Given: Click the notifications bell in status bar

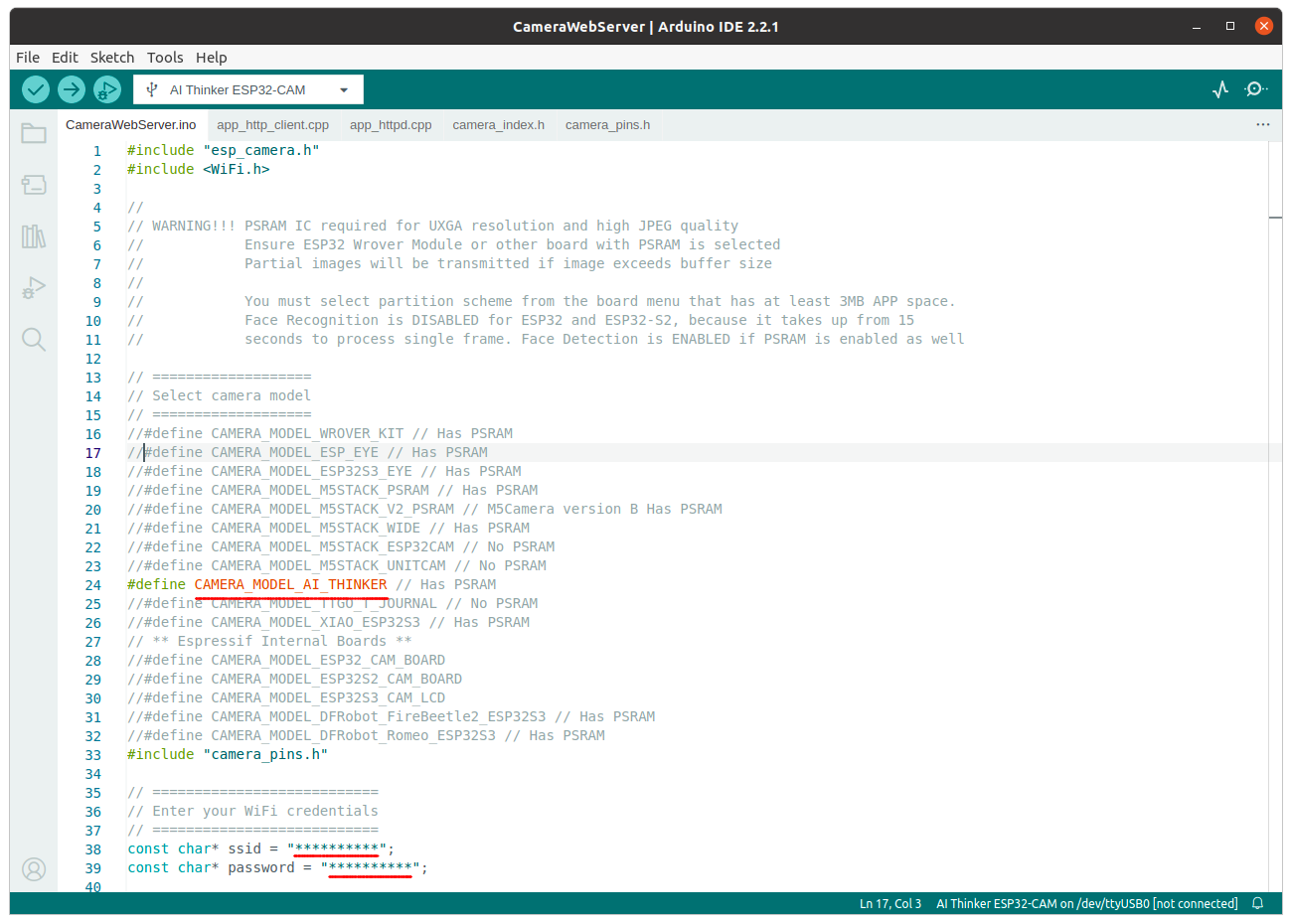Looking at the screenshot, I should [1257, 903].
